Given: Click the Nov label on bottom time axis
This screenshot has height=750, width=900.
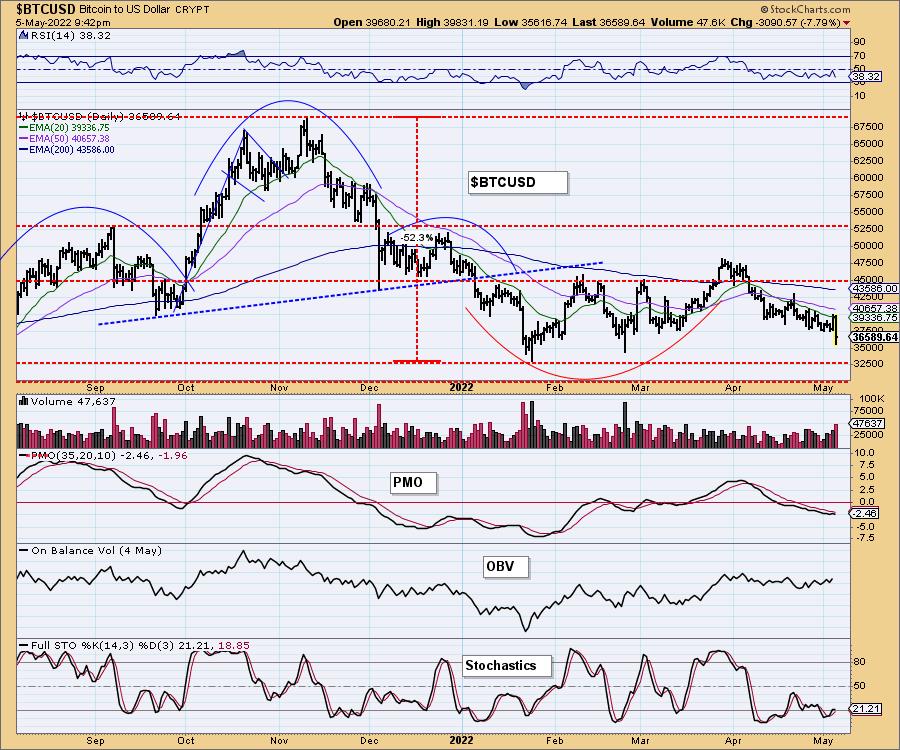Looking at the screenshot, I should click(x=279, y=740).
